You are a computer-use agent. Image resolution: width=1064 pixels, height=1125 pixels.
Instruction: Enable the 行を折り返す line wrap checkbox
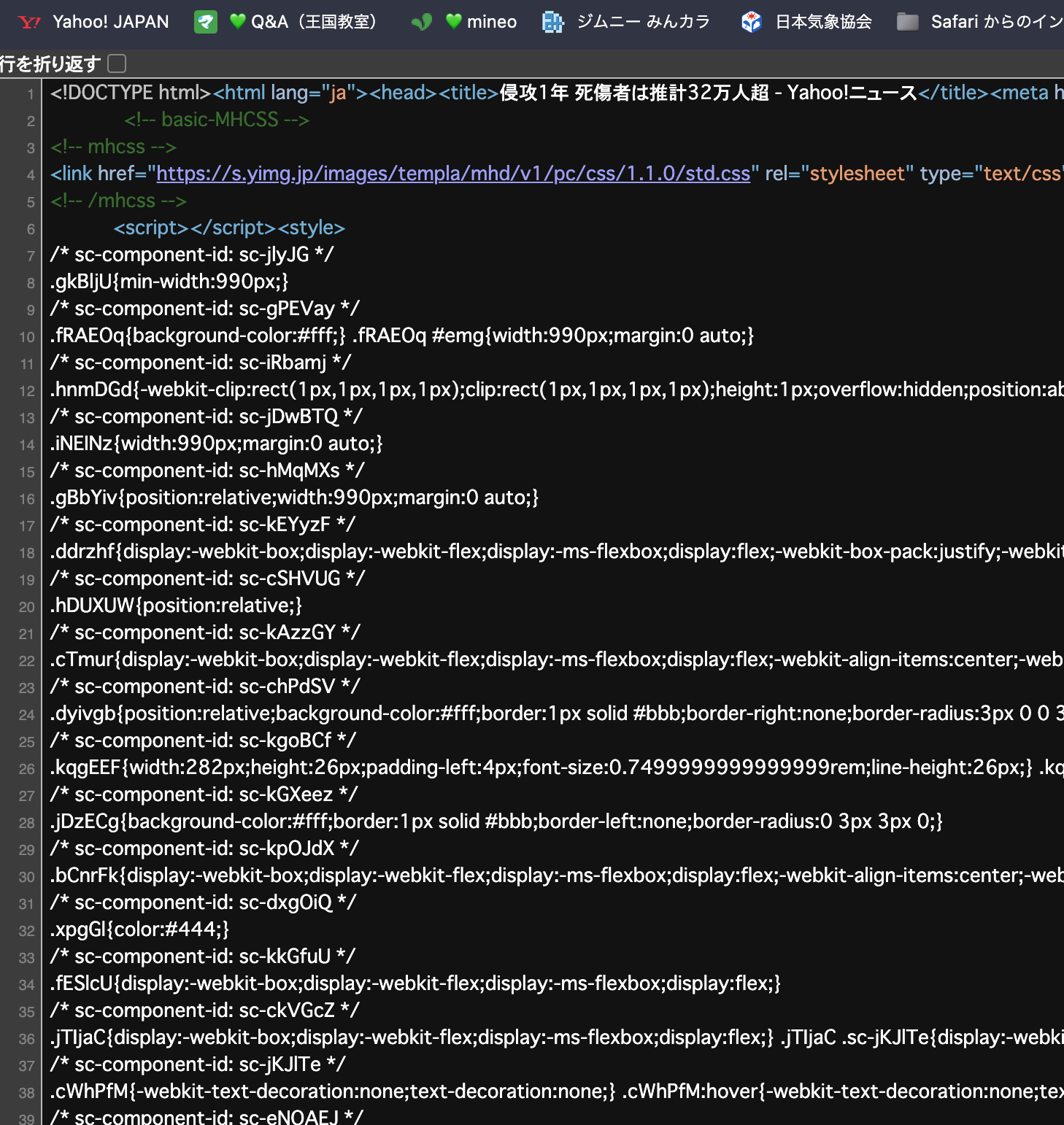tap(117, 64)
